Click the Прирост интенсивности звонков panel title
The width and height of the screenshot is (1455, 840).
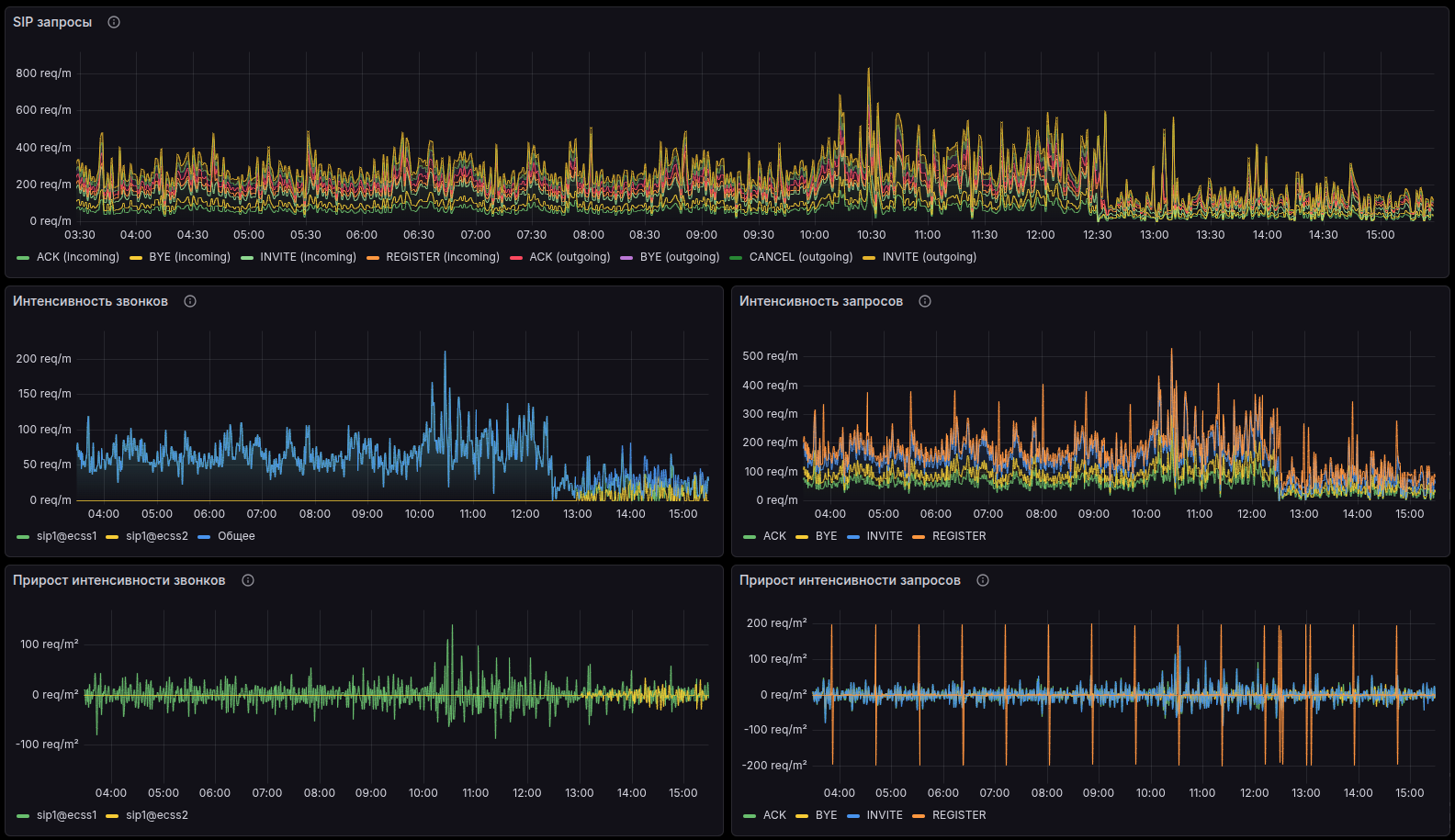pyautogui.click(x=118, y=580)
